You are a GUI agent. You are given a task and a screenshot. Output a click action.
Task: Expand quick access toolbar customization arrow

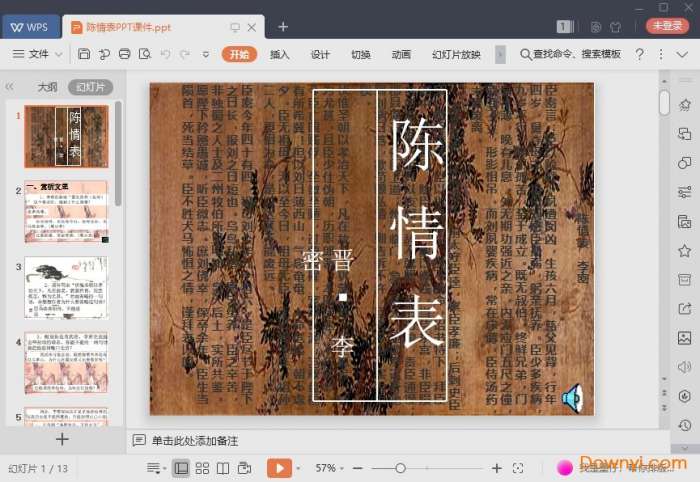coord(206,54)
